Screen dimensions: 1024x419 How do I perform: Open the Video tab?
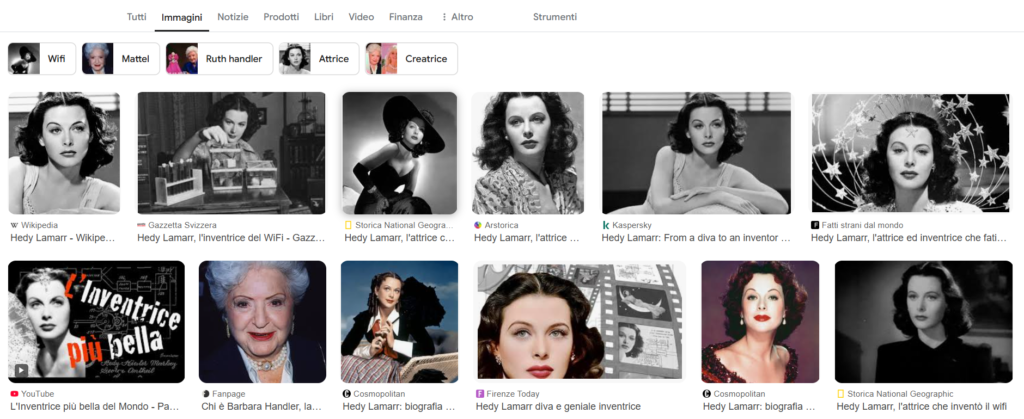coord(361,17)
